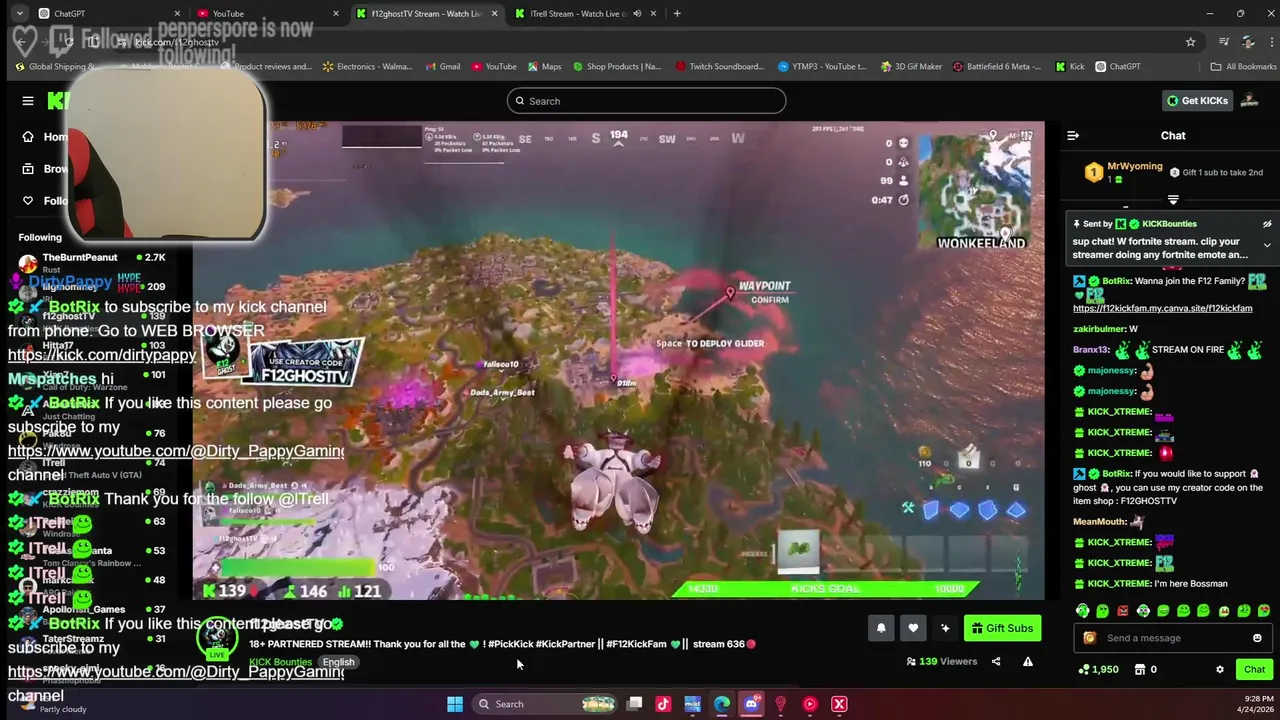This screenshot has width=1280, height=720.
Task: Open the 3D Gif Maker bookmark
Action: coord(911,67)
